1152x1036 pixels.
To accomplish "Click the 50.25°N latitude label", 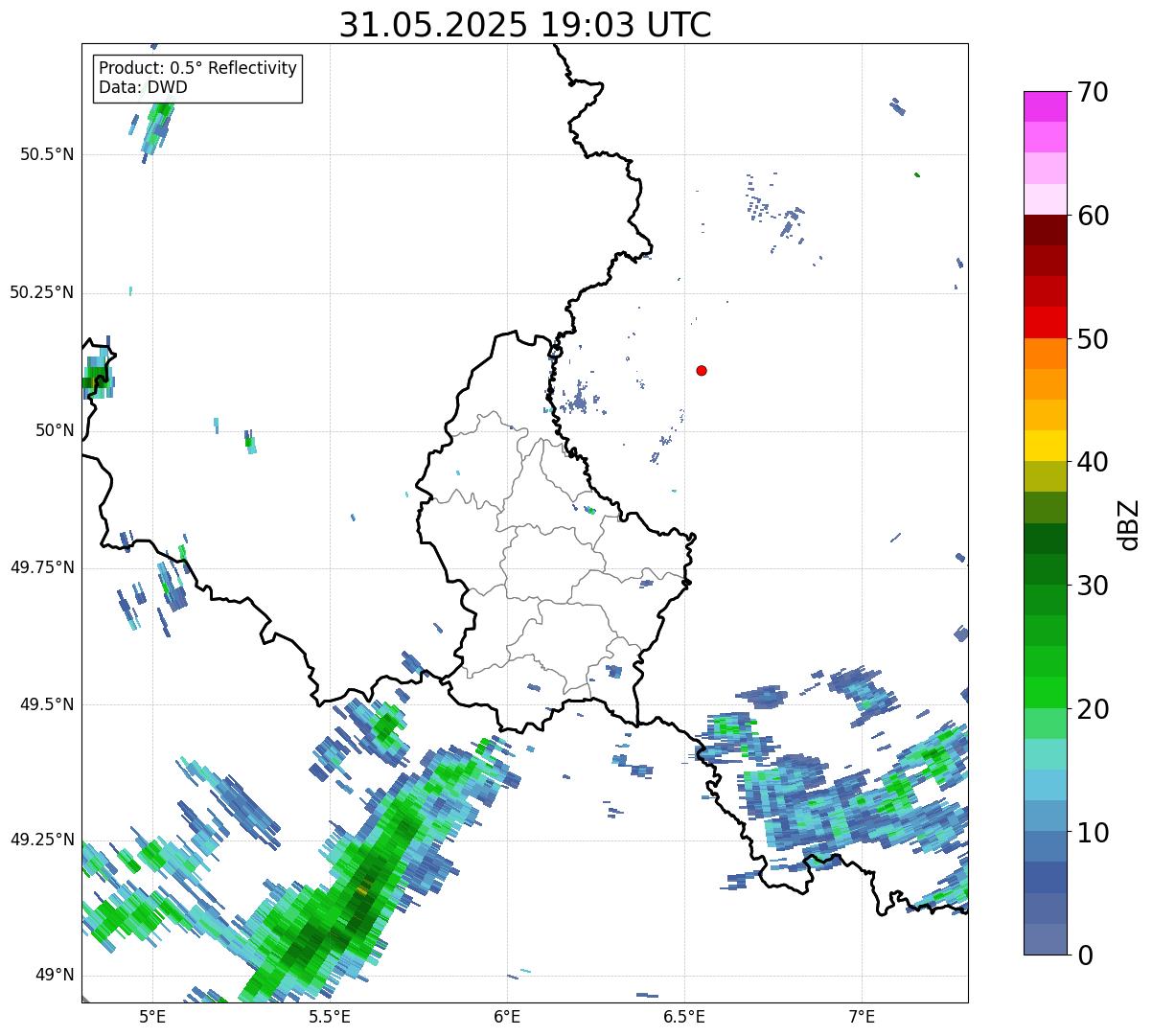I will tap(42, 292).
